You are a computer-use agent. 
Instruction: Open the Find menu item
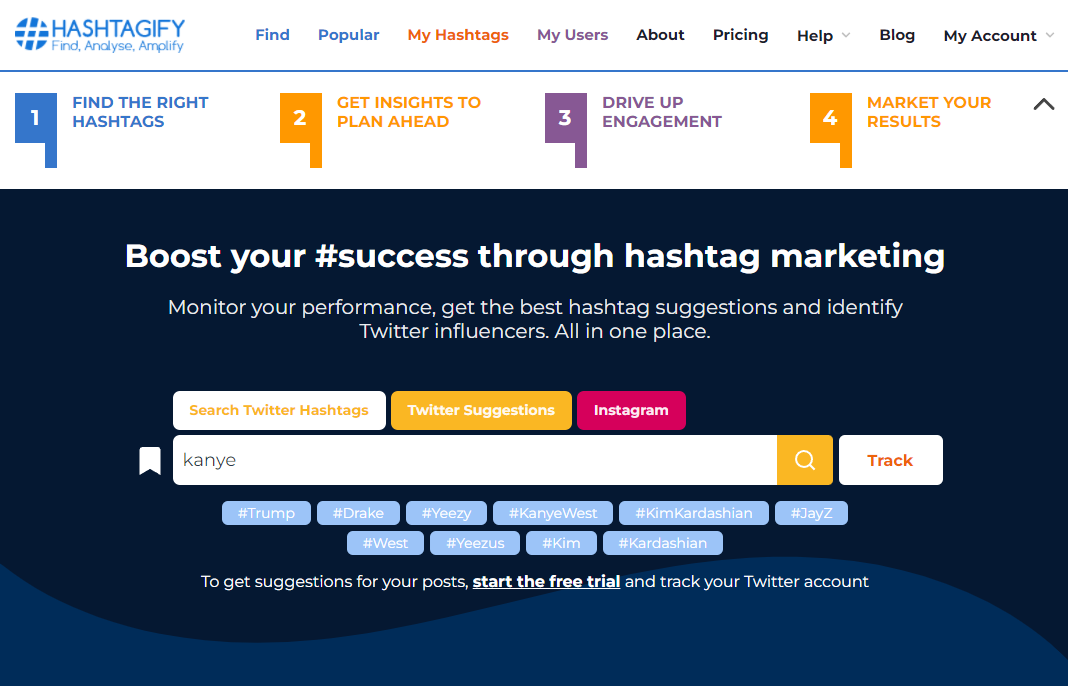pos(272,35)
